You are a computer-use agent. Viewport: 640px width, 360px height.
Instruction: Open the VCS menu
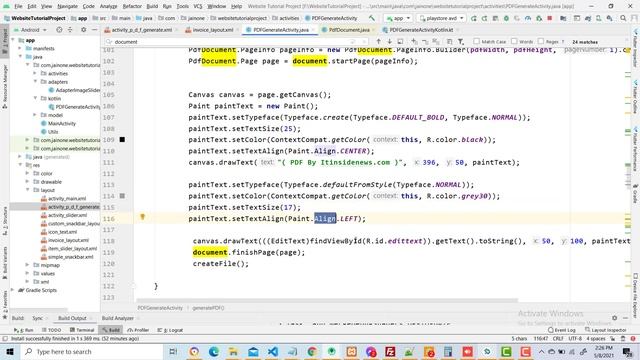coord(198,6)
